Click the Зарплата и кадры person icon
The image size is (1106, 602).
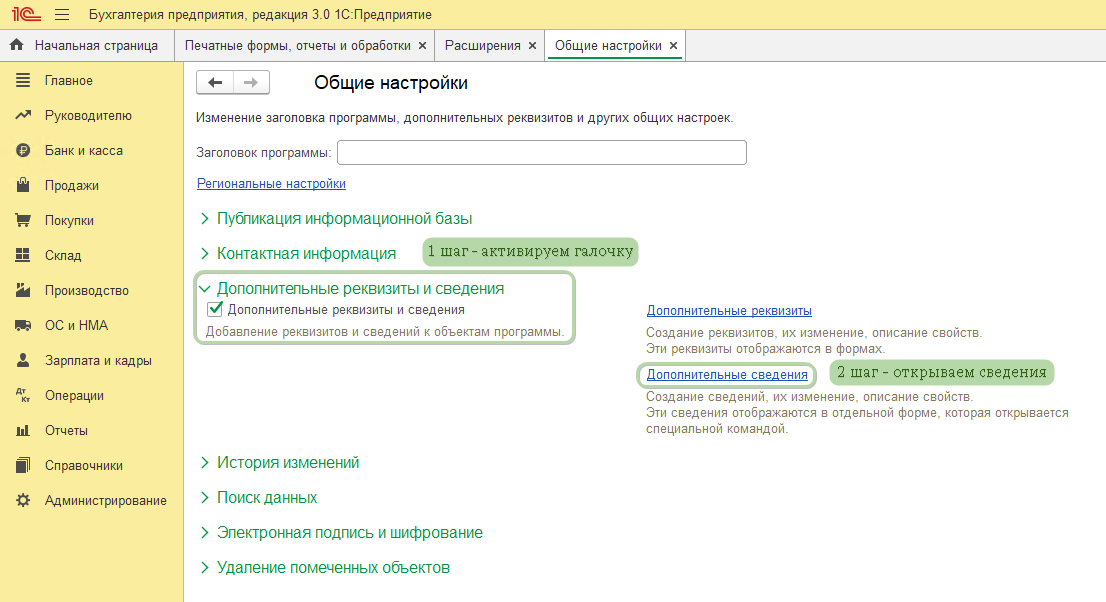coord(23,360)
